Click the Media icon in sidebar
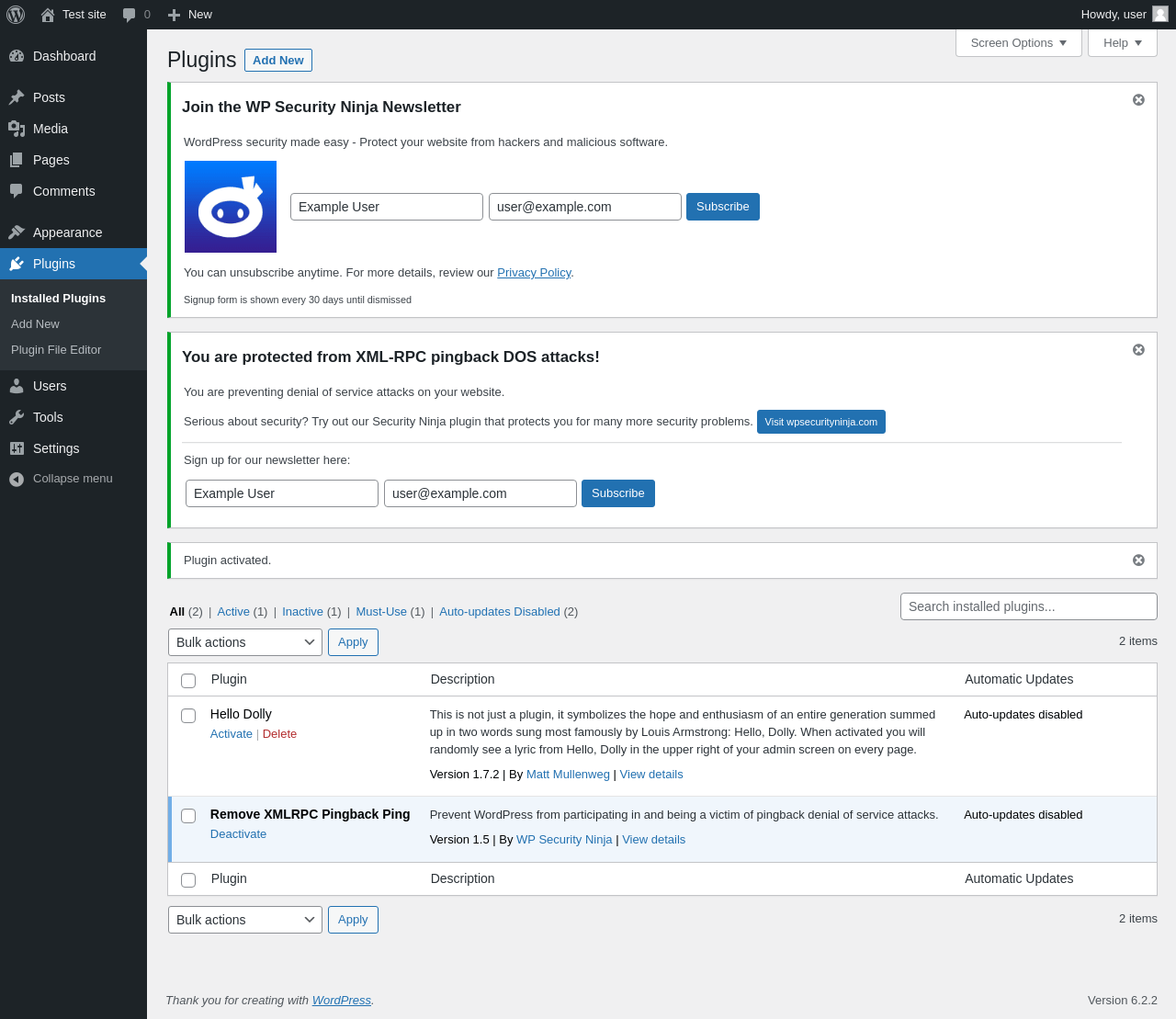 [x=17, y=129]
